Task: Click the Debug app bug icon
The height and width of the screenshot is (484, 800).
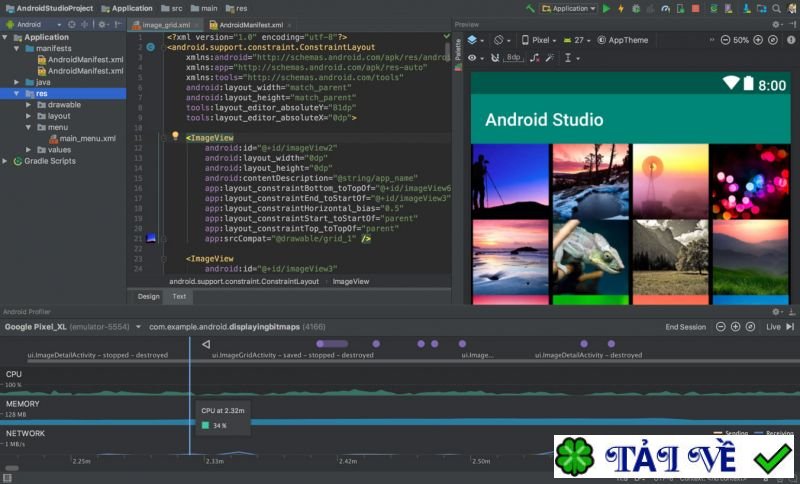Action: (x=636, y=8)
